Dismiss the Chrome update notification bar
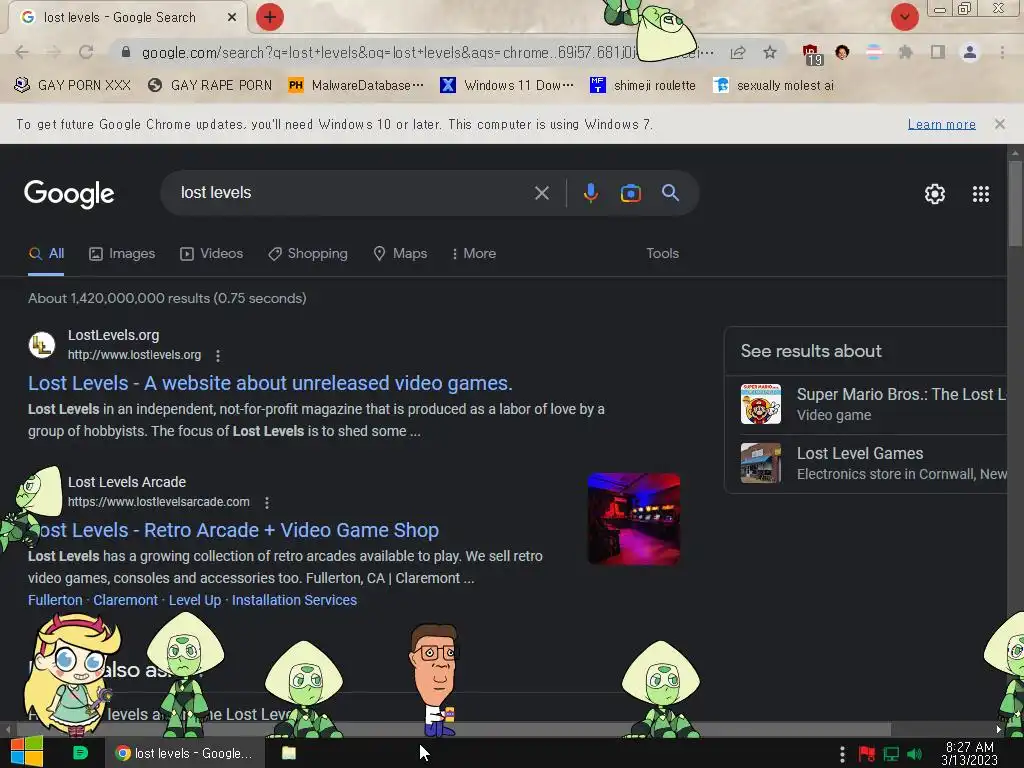 coord(999,124)
